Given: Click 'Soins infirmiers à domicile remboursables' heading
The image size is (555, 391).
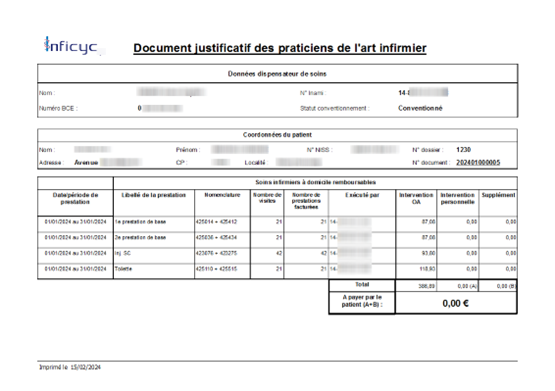Looking at the screenshot, I should coord(315,183).
